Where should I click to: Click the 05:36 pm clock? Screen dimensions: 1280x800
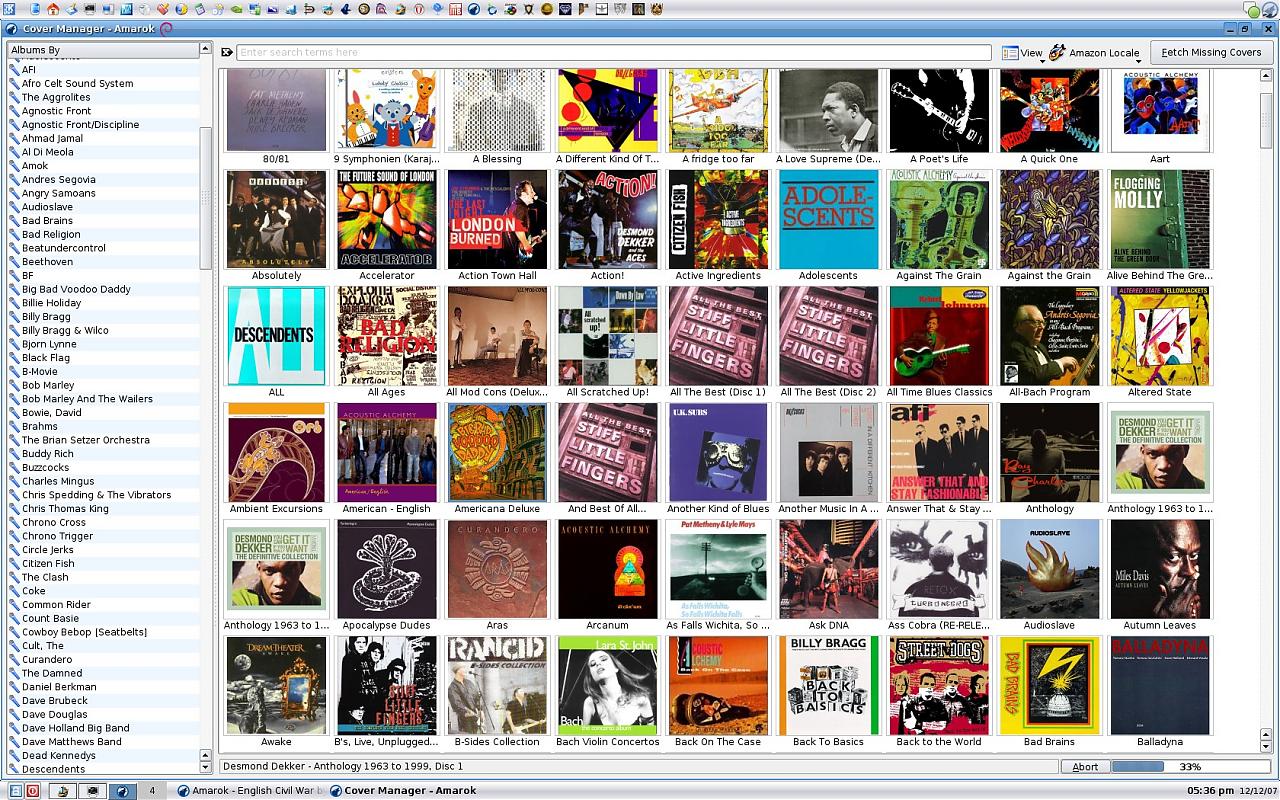click(1210, 791)
